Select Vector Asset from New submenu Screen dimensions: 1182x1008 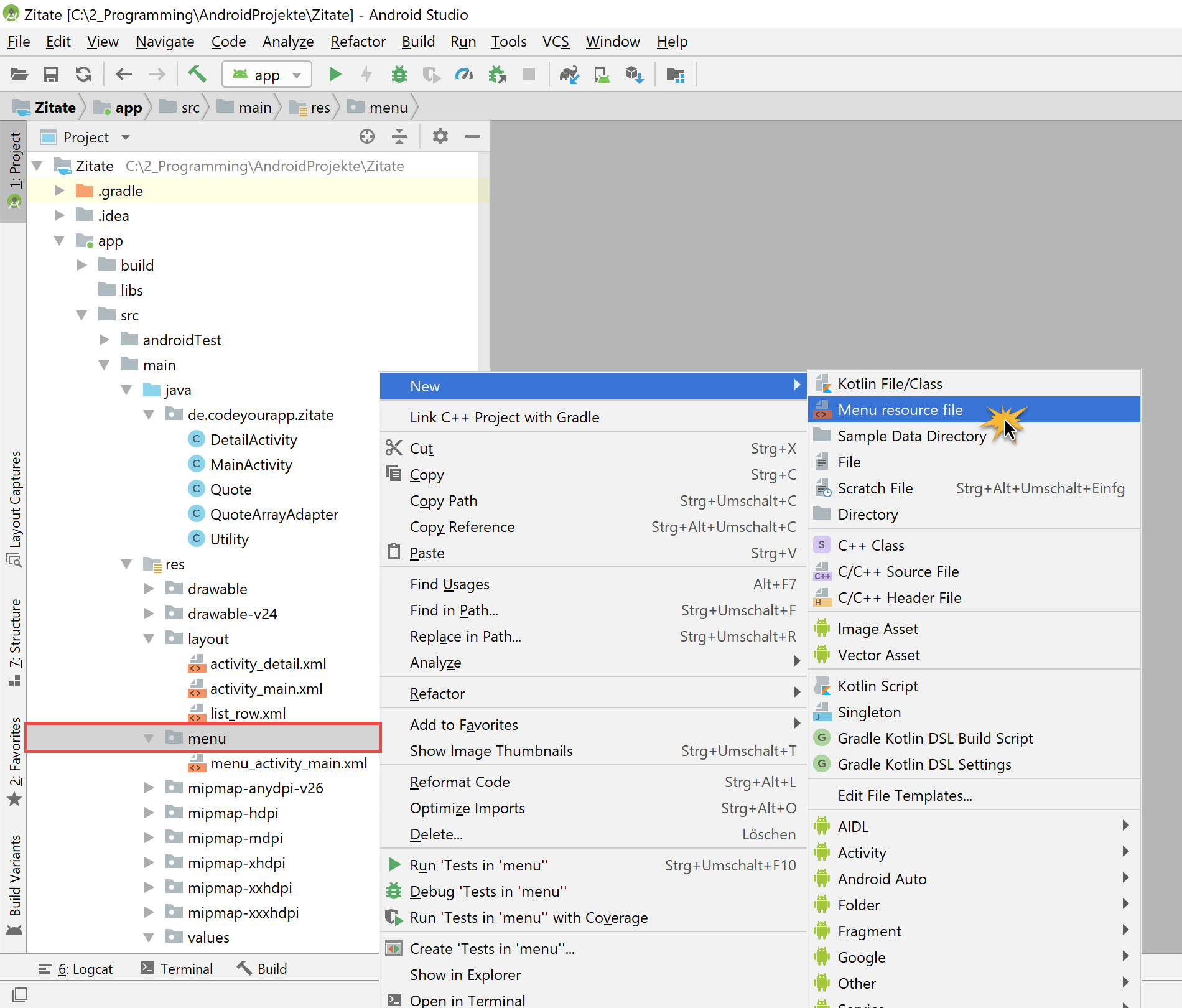(x=974, y=655)
